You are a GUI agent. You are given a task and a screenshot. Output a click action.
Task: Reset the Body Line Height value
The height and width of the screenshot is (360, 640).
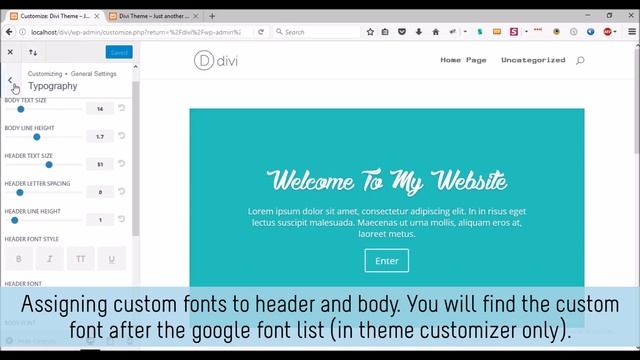coord(121,136)
